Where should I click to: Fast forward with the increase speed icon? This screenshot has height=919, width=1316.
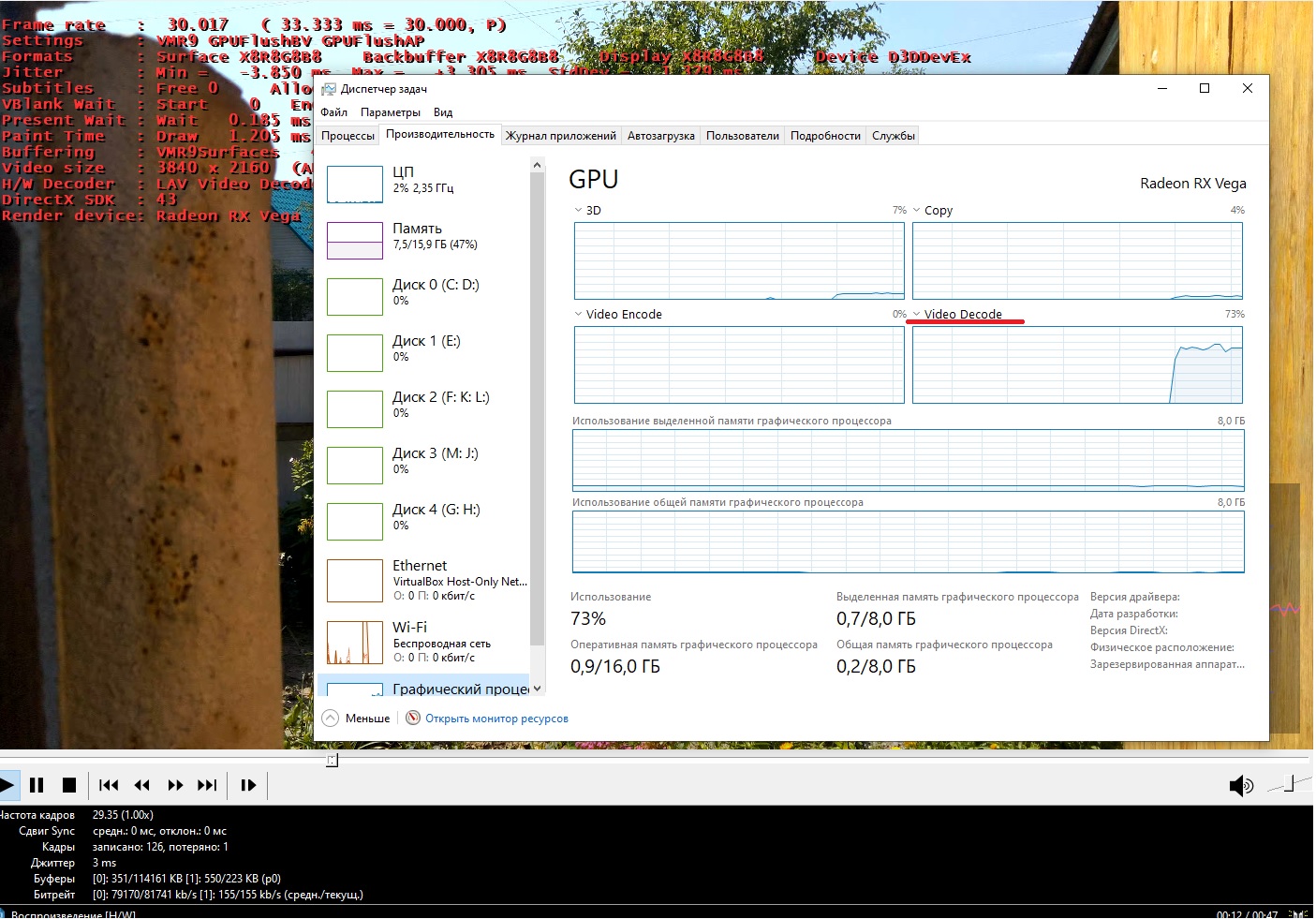175,785
